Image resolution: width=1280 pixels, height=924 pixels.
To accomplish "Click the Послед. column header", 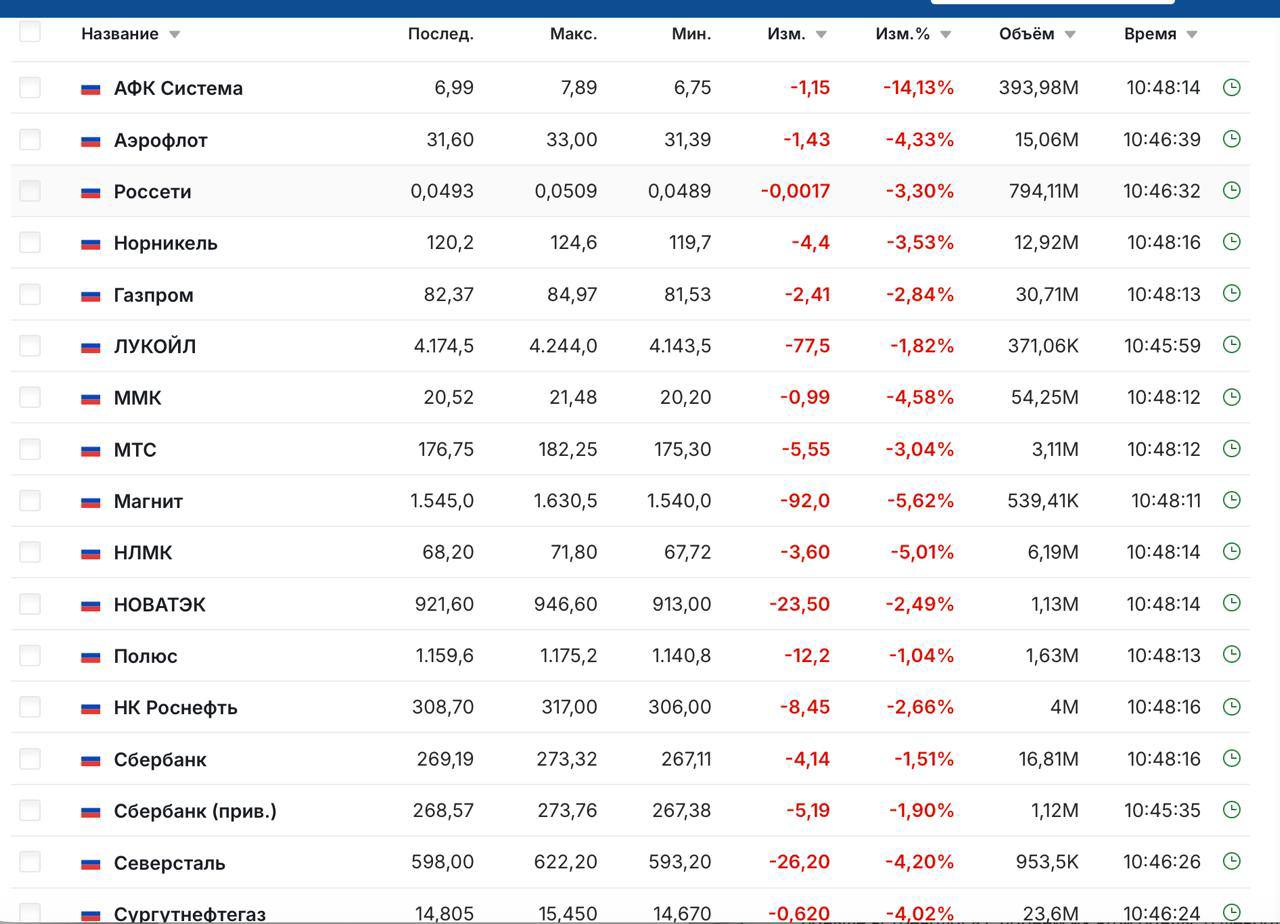I will click(441, 34).
